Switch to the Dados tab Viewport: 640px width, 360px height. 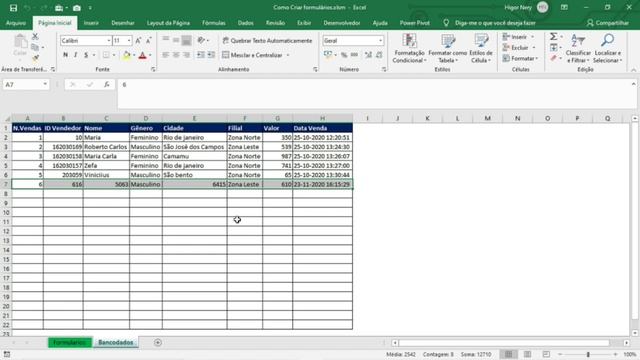[x=245, y=23]
